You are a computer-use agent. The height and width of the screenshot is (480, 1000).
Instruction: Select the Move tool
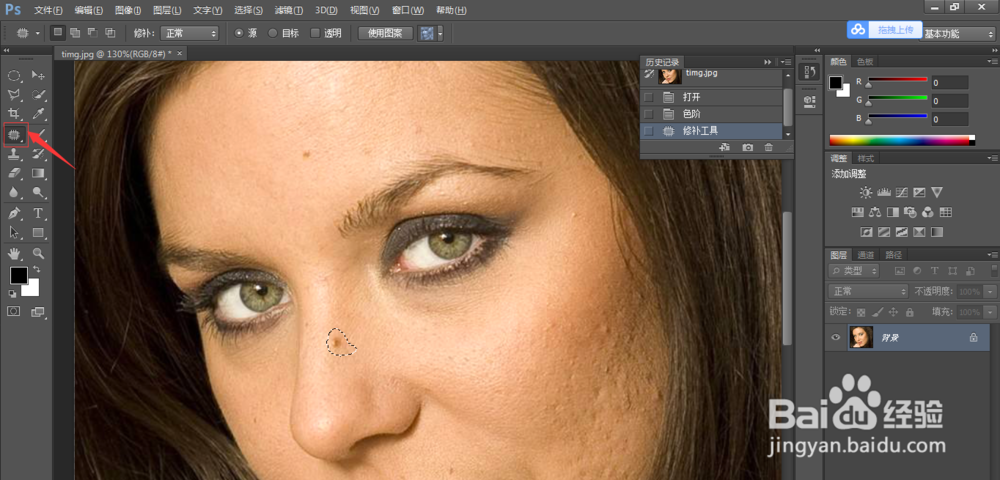click(x=38, y=76)
